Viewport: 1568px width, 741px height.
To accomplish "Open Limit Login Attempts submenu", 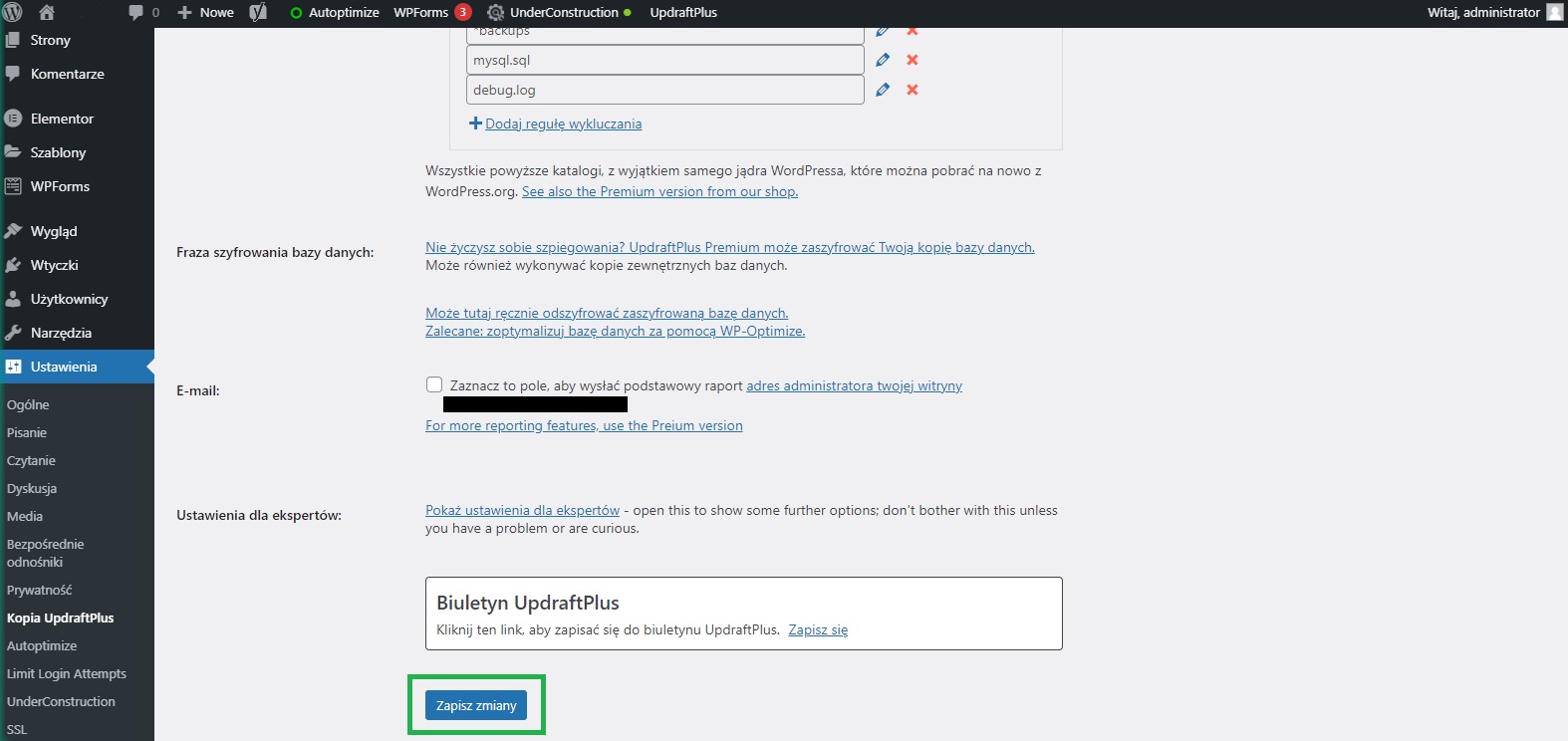I will (x=67, y=673).
